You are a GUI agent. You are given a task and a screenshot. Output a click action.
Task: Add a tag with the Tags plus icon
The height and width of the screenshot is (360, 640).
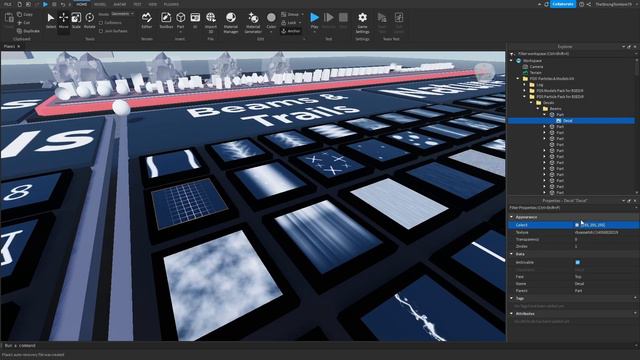[635, 298]
